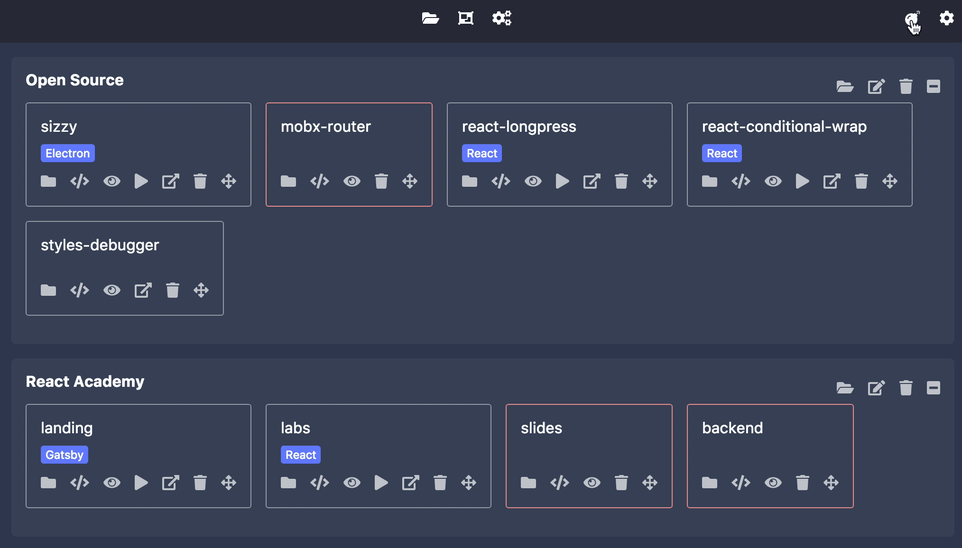Viewport: 962px width, 548px height.
Task: Run the react-conditional-wrap project
Action: [x=802, y=181]
